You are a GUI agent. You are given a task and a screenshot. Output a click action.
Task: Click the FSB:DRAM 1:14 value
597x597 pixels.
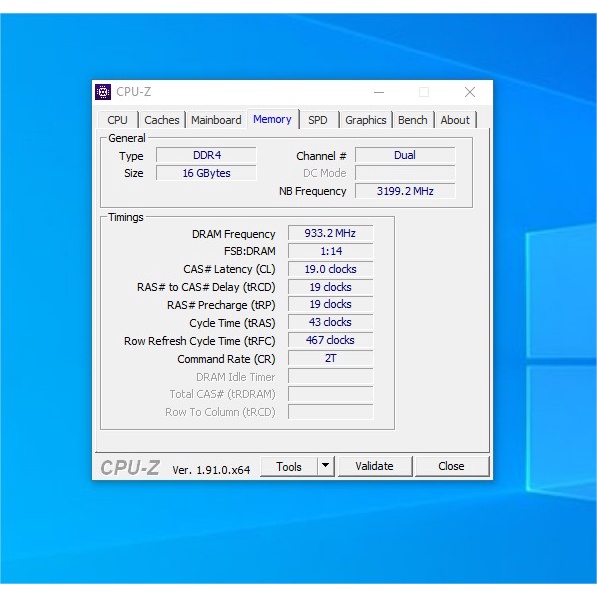(330, 251)
